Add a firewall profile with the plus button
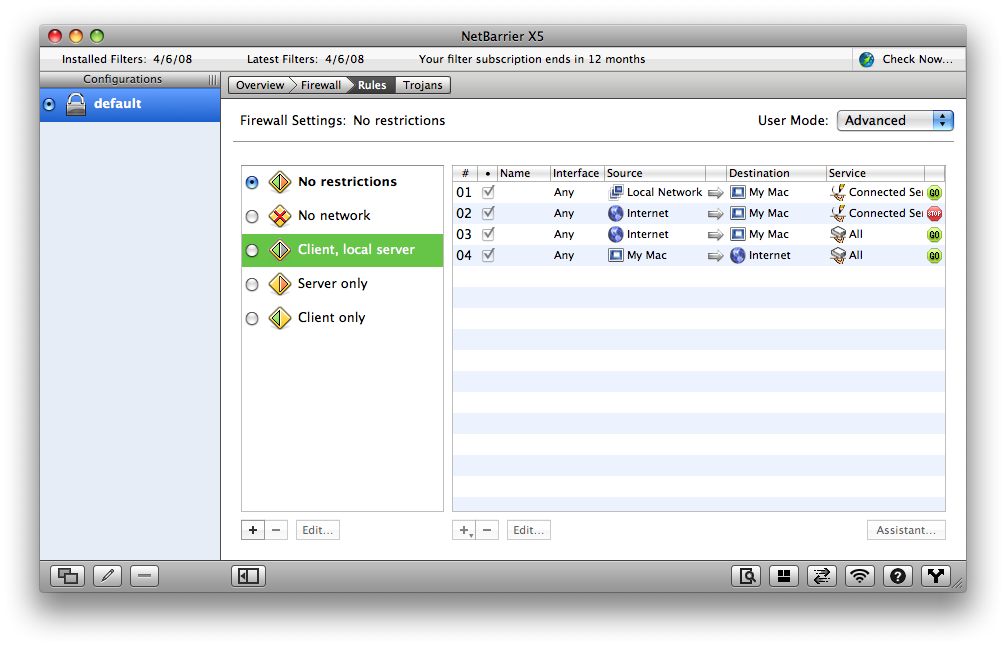This screenshot has width=1006, height=647. [x=253, y=530]
